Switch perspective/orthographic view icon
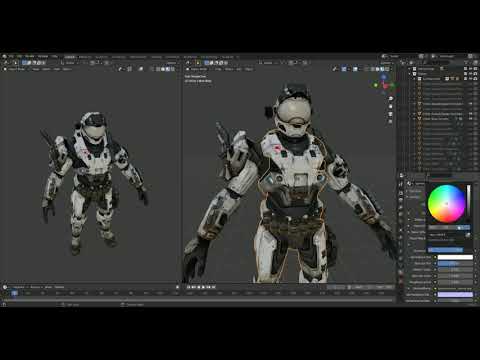The height and width of the screenshot is (360, 480). tap(391, 122)
